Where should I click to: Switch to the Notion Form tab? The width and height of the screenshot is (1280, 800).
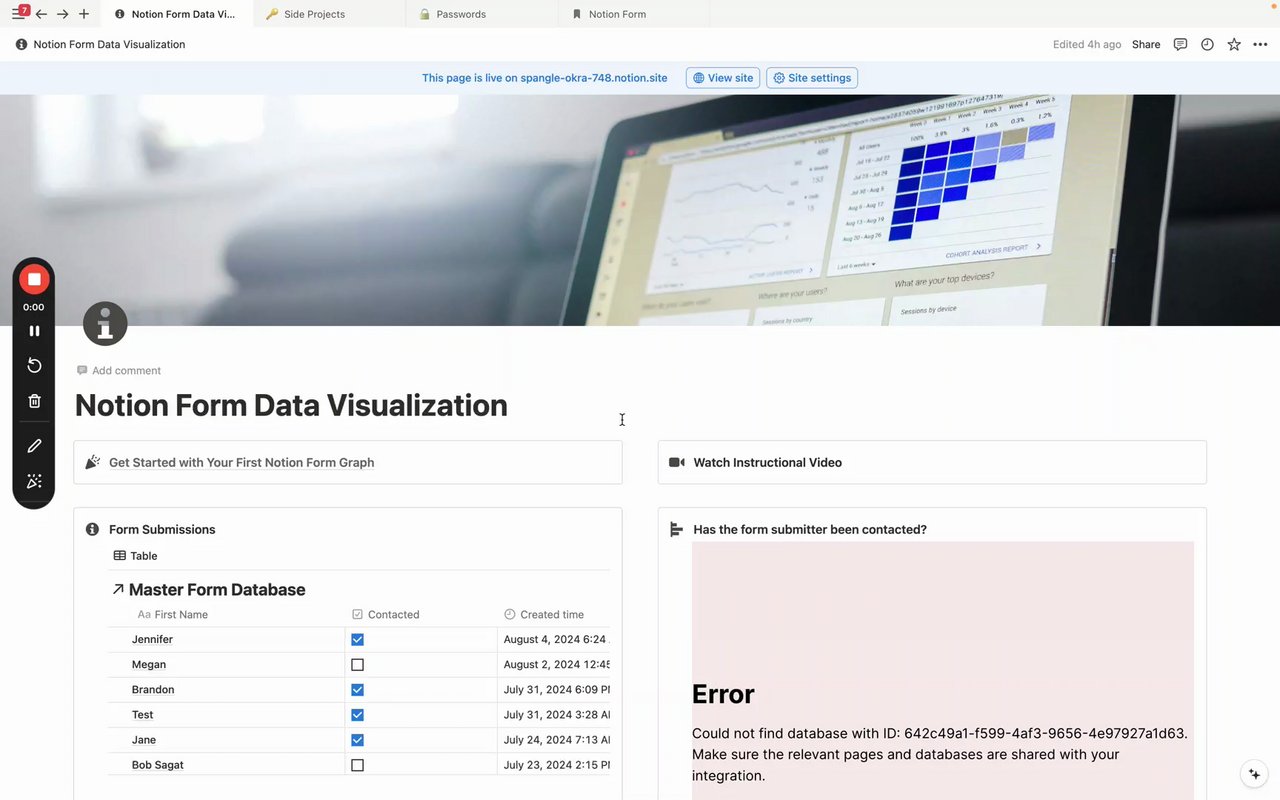coord(634,14)
